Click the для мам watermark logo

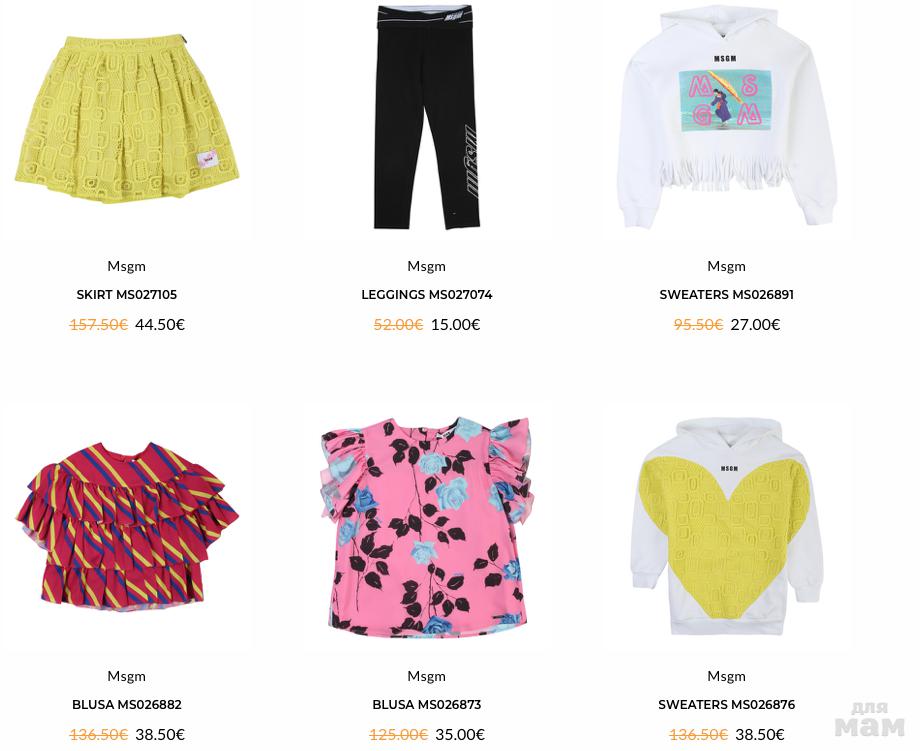pyautogui.click(x=870, y=719)
